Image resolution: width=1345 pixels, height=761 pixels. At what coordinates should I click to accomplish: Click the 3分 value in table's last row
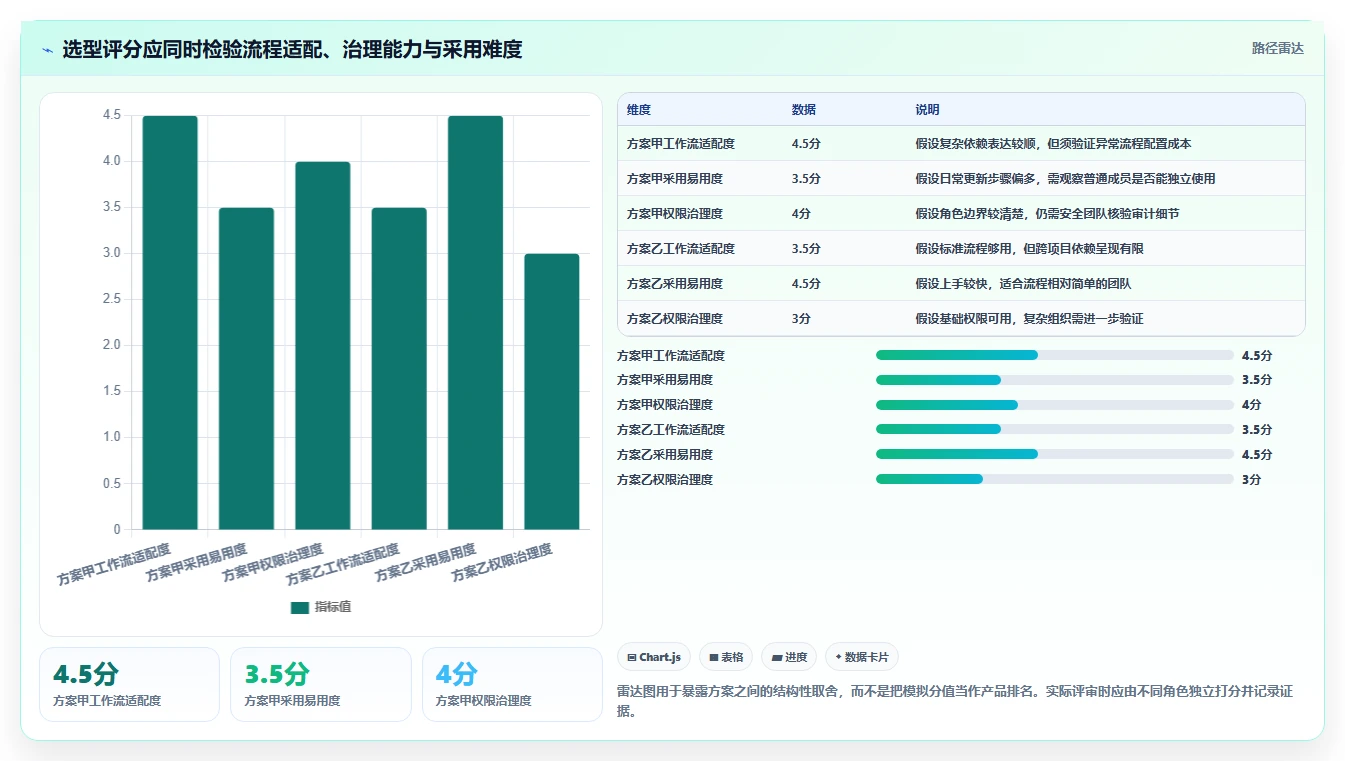[x=801, y=319]
